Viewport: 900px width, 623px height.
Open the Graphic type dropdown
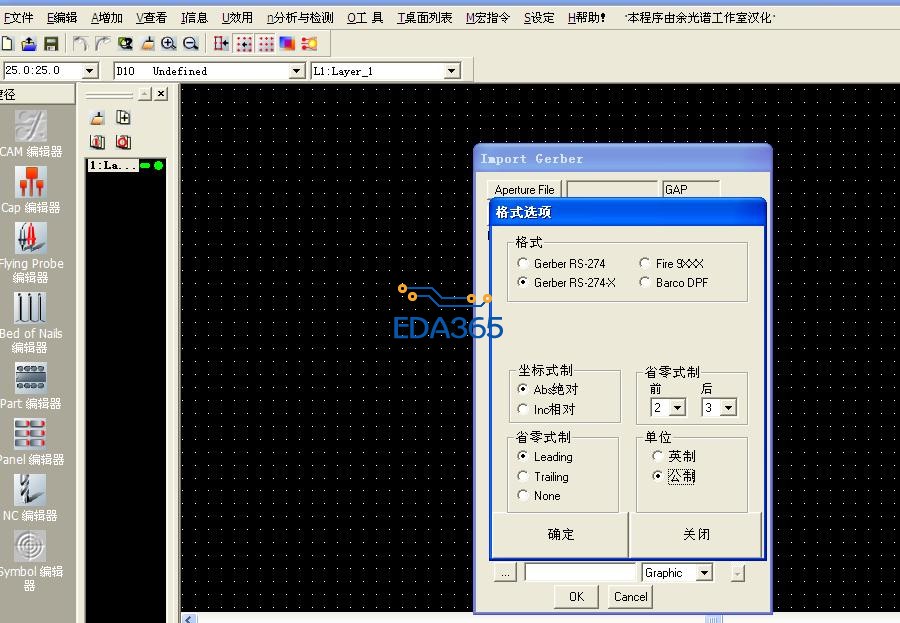click(704, 572)
